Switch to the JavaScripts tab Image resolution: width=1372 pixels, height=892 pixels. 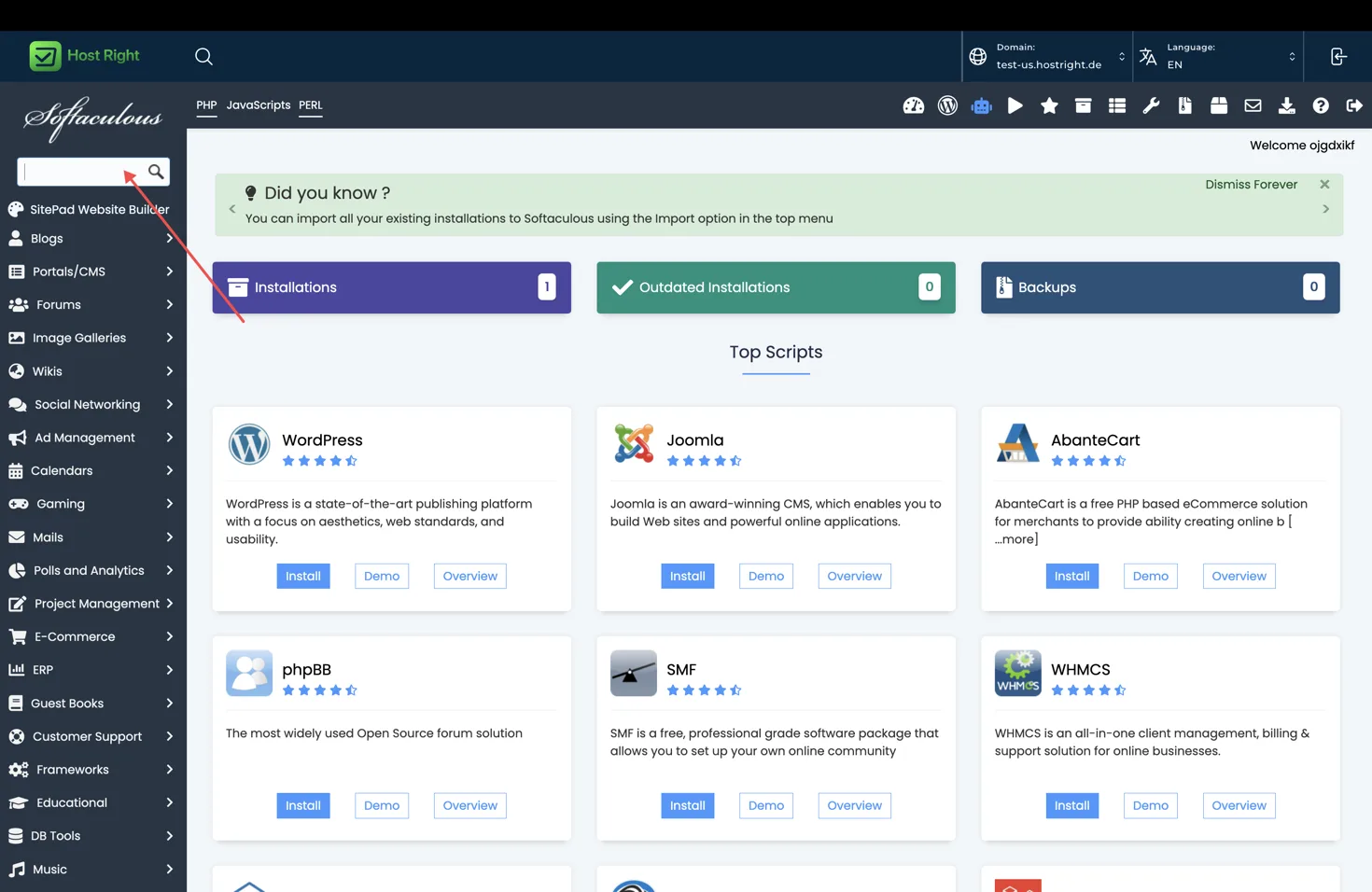[259, 105]
